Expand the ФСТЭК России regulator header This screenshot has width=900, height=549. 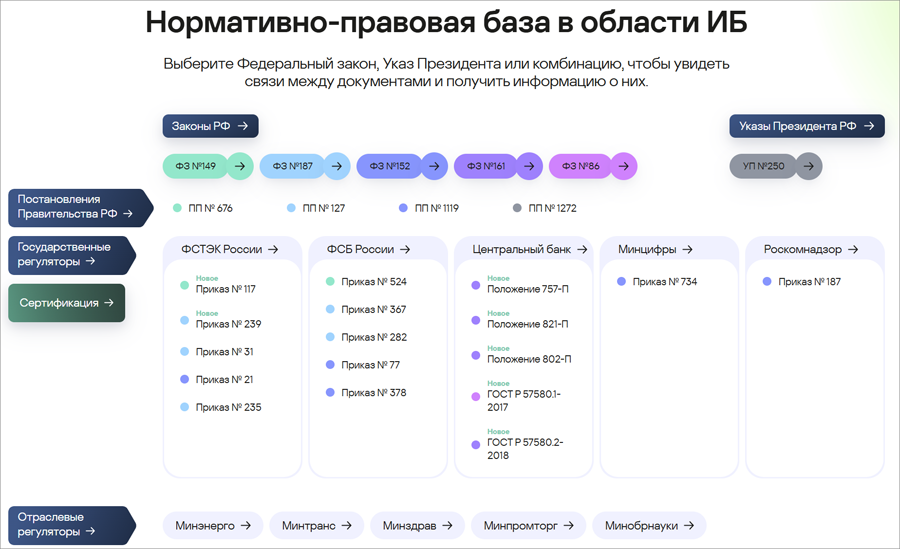tap(230, 249)
